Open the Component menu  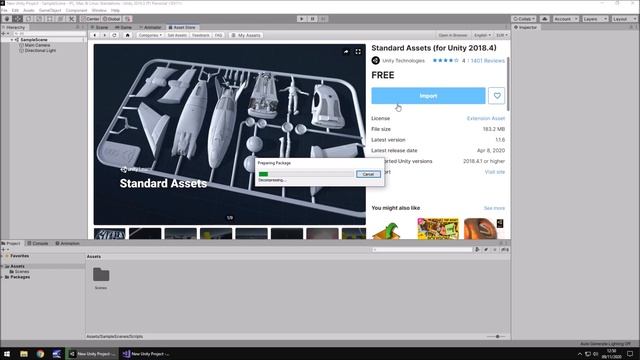pyautogui.click(x=76, y=10)
